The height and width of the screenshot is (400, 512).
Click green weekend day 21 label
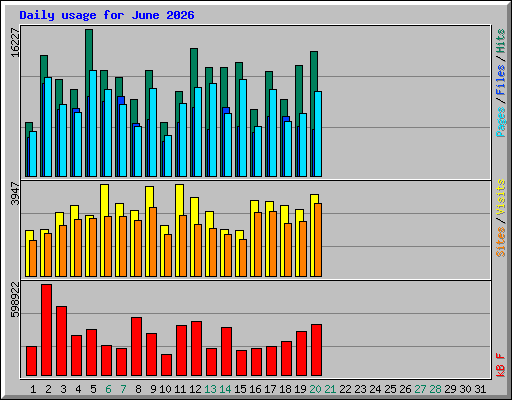point(330,389)
